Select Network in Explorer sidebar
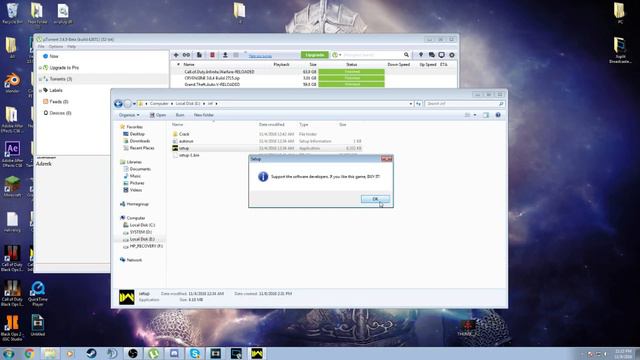 click(x=134, y=260)
